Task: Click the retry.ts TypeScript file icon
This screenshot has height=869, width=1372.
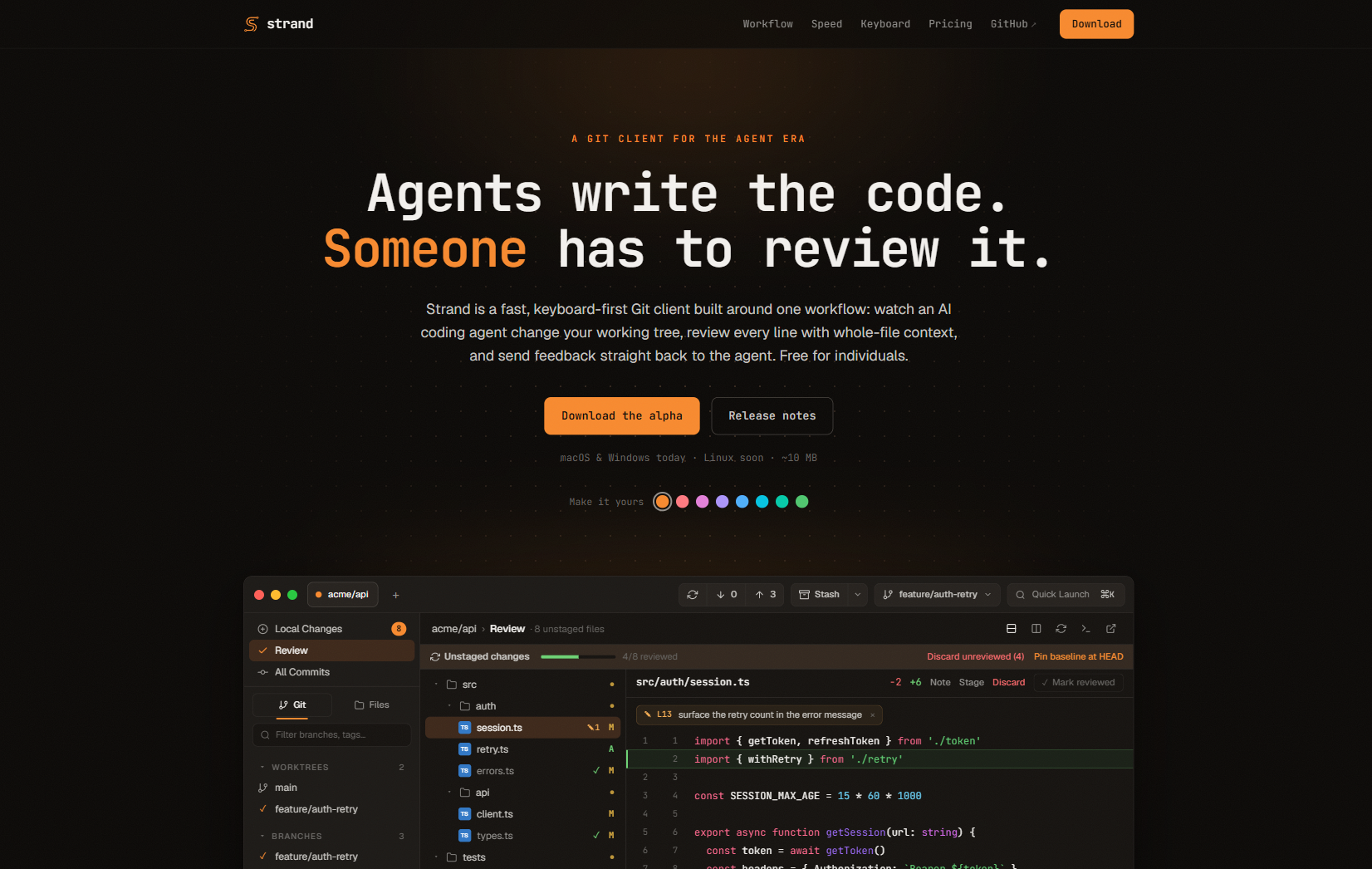Action: pyautogui.click(x=464, y=749)
